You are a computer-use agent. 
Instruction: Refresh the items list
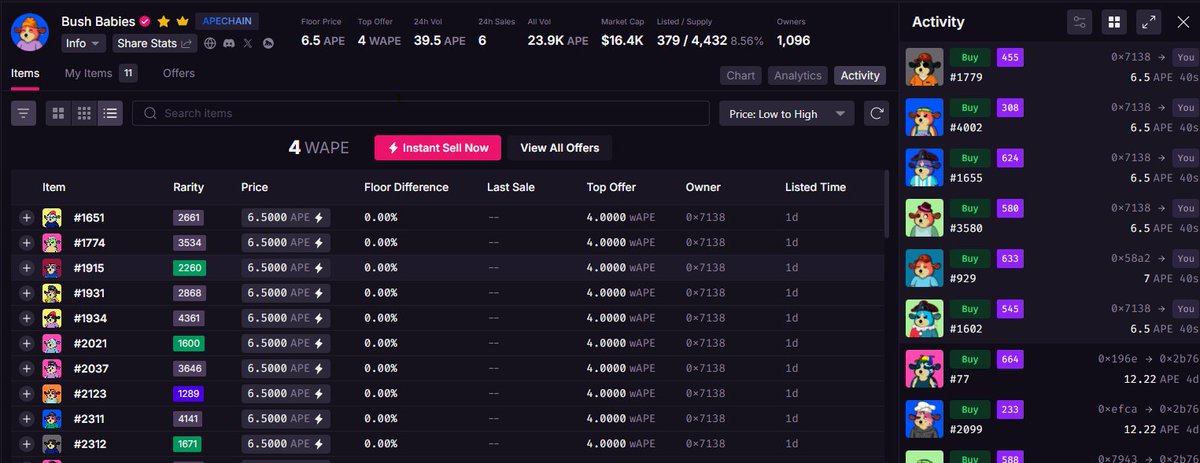(876, 113)
